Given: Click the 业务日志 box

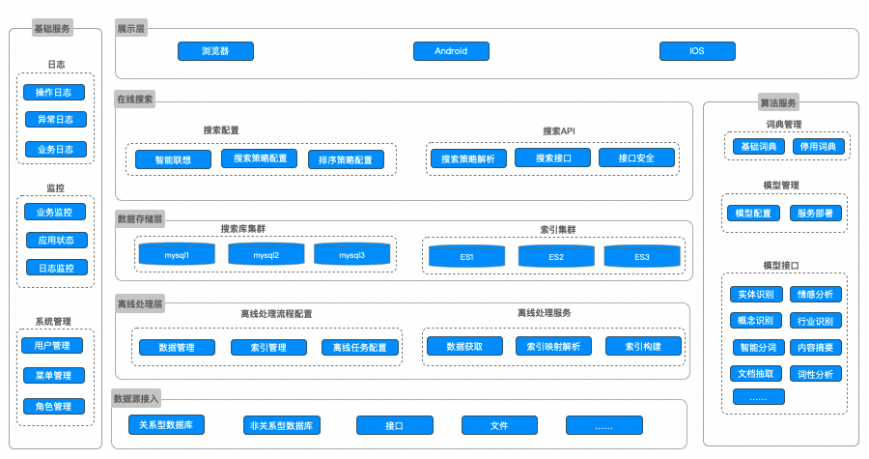Looking at the screenshot, I should point(55,149).
